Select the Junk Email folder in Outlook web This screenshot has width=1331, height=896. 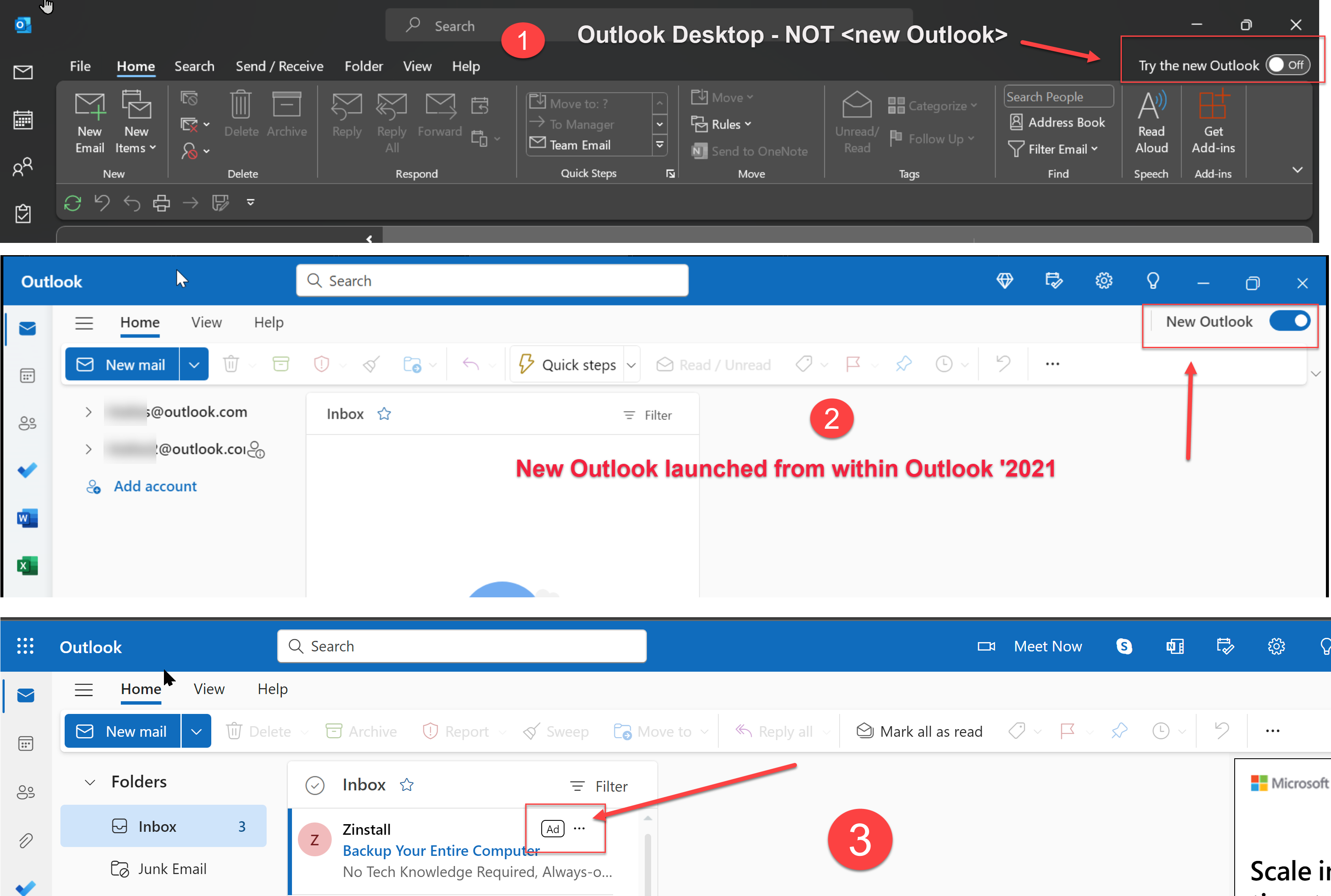click(163, 869)
